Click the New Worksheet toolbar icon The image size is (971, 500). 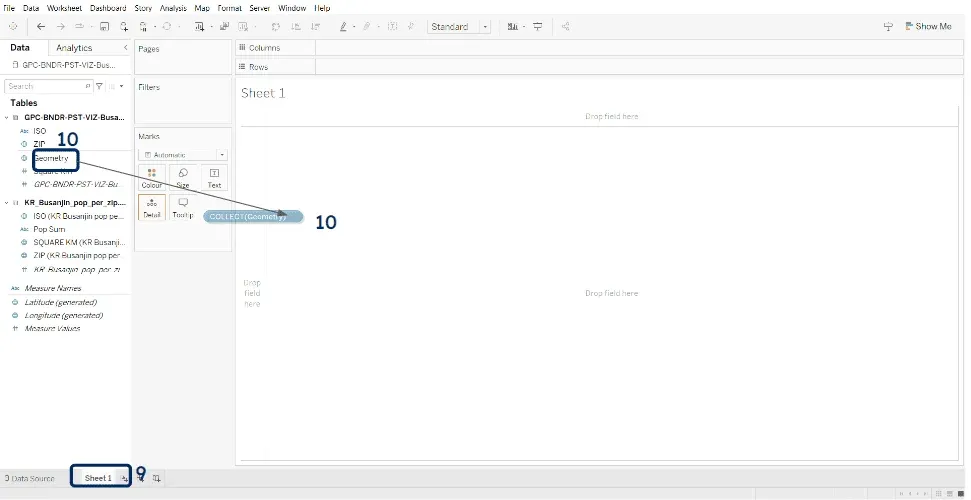point(199,27)
